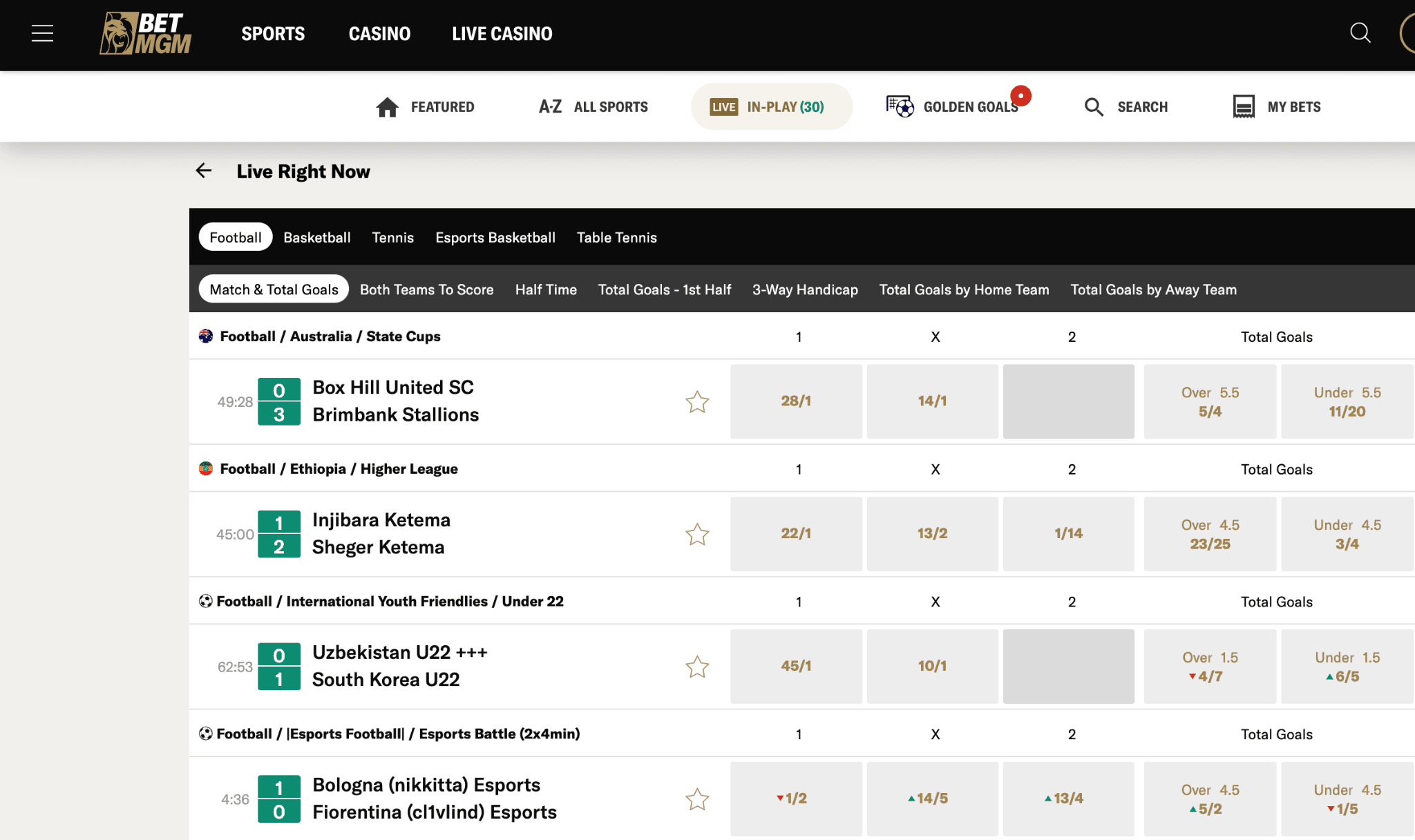Star the Injibara Ketema fixture

[x=697, y=534]
